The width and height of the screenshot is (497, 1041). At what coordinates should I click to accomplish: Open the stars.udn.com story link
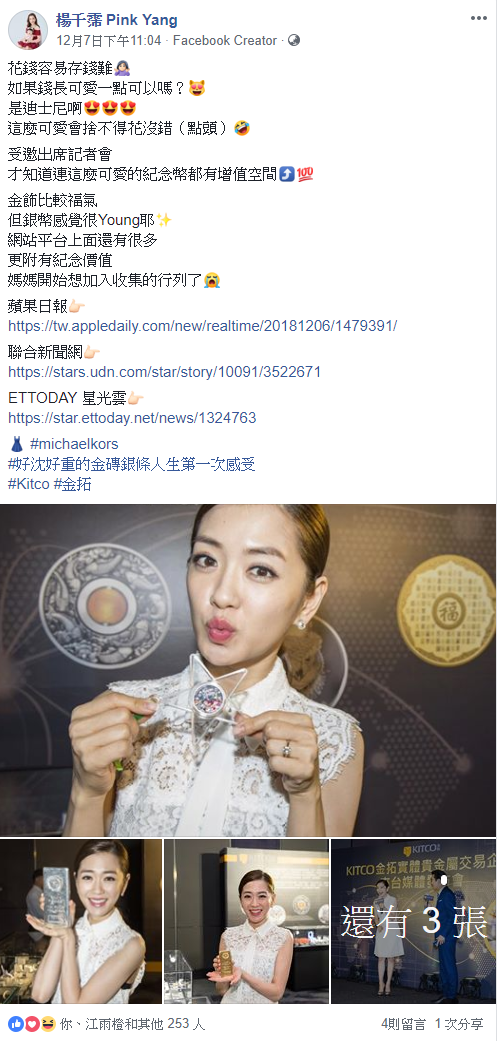165,372
